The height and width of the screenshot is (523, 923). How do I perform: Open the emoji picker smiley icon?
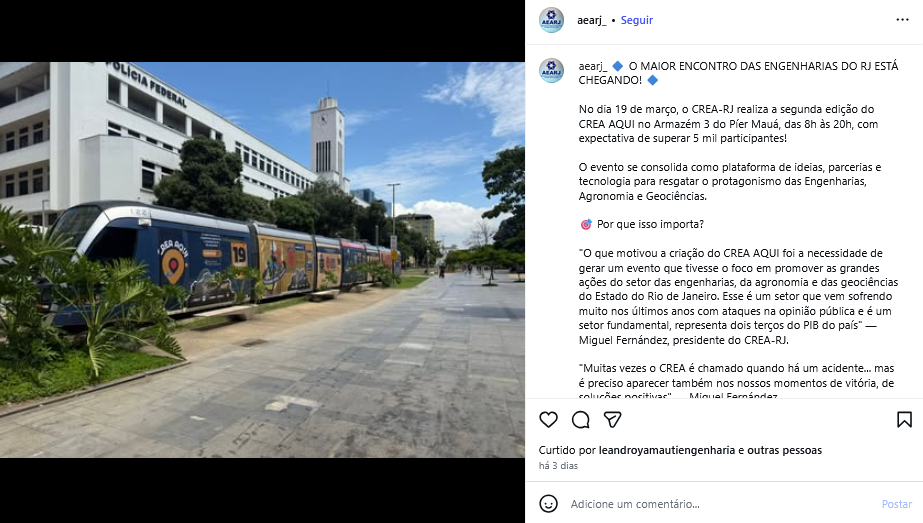(x=548, y=504)
